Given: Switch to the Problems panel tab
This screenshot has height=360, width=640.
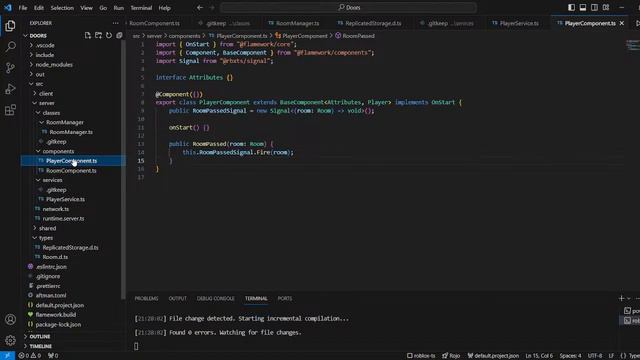Looking at the screenshot, I should (146, 298).
